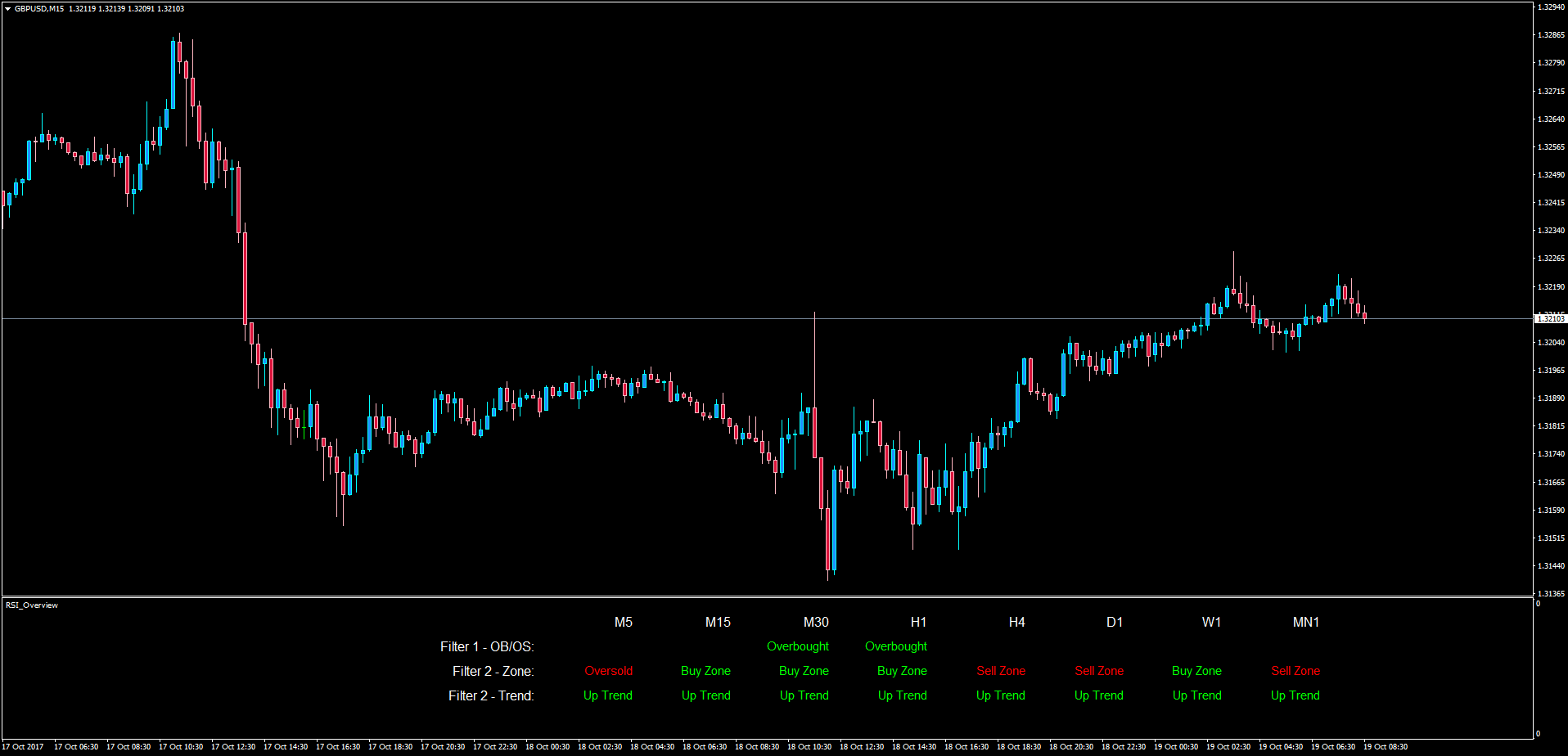Screen dimensions: 1568x756
Task: Click the 1.32040 price axis label
Action: (1552, 343)
